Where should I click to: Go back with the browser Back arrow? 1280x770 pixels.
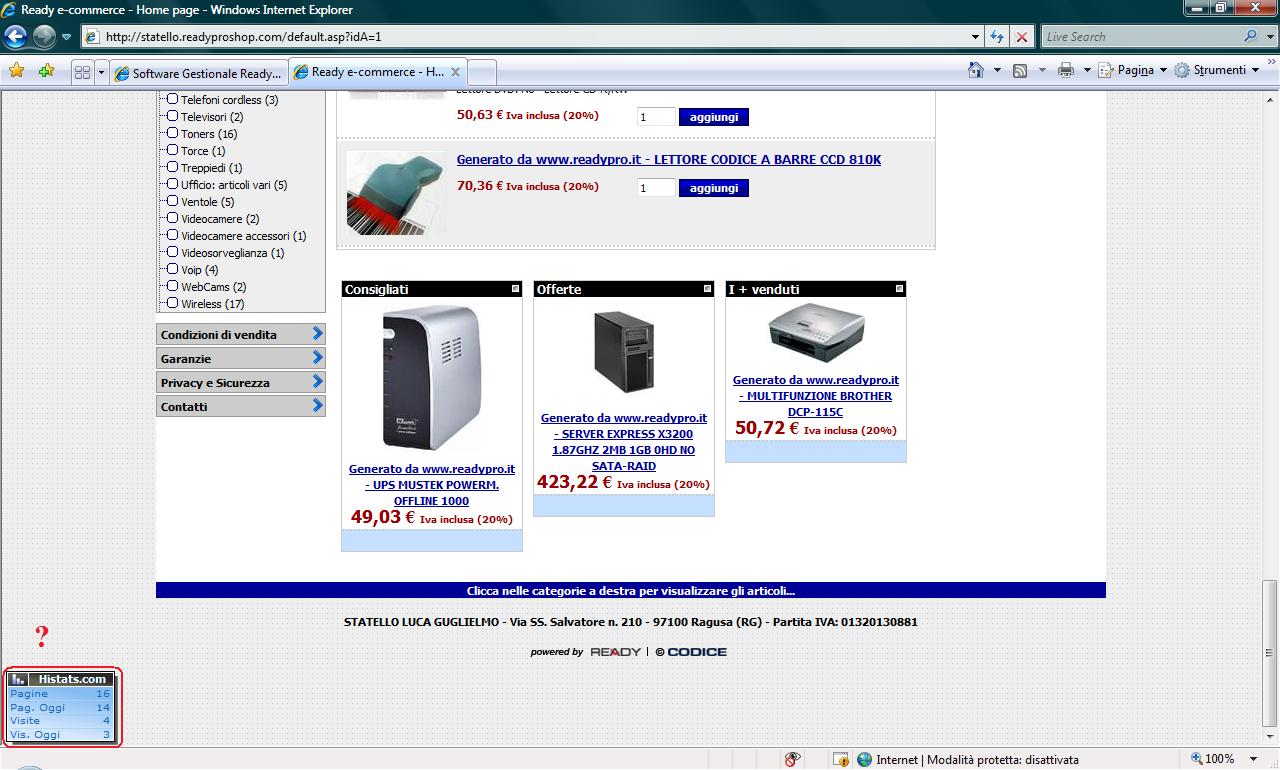coord(15,37)
